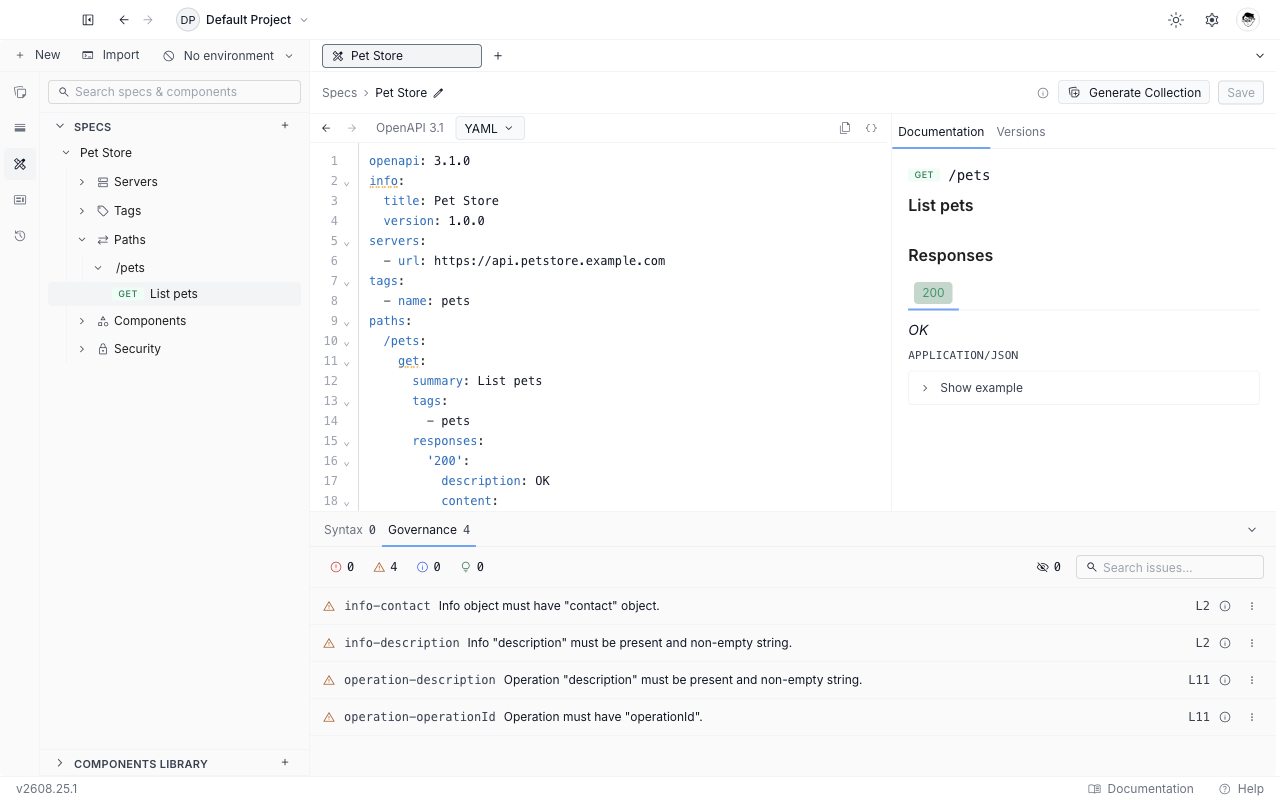Click the Specs breadcrumb link
This screenshot has width=1280, height=800.
click(339, 93)
